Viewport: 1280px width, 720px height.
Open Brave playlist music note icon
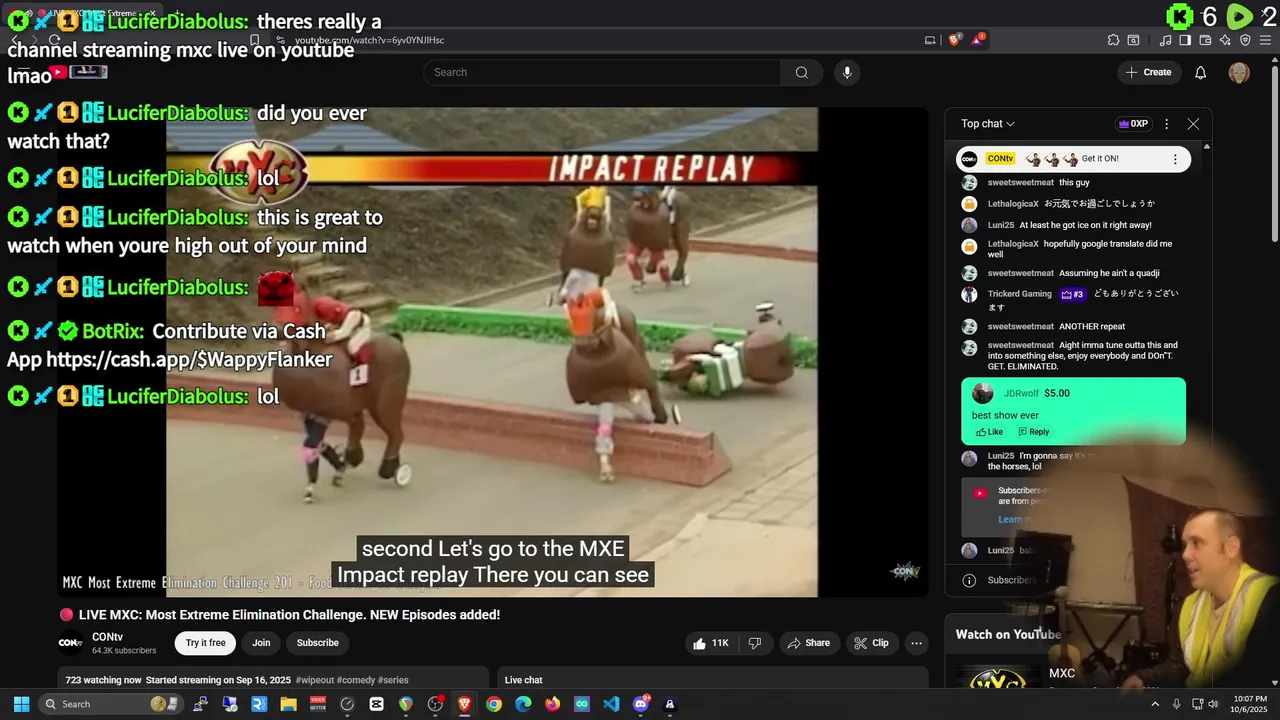coord(1166,40)
